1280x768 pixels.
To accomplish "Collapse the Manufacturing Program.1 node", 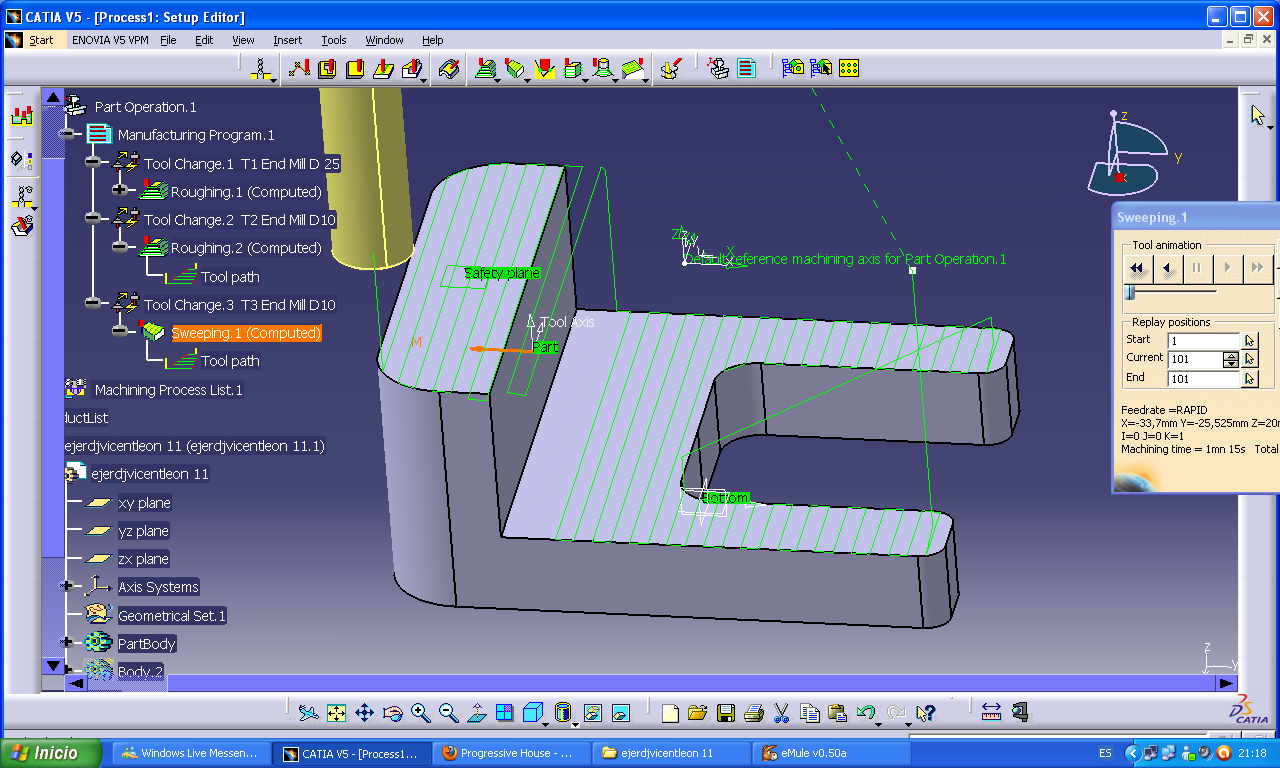I will [x=67, y=134].
